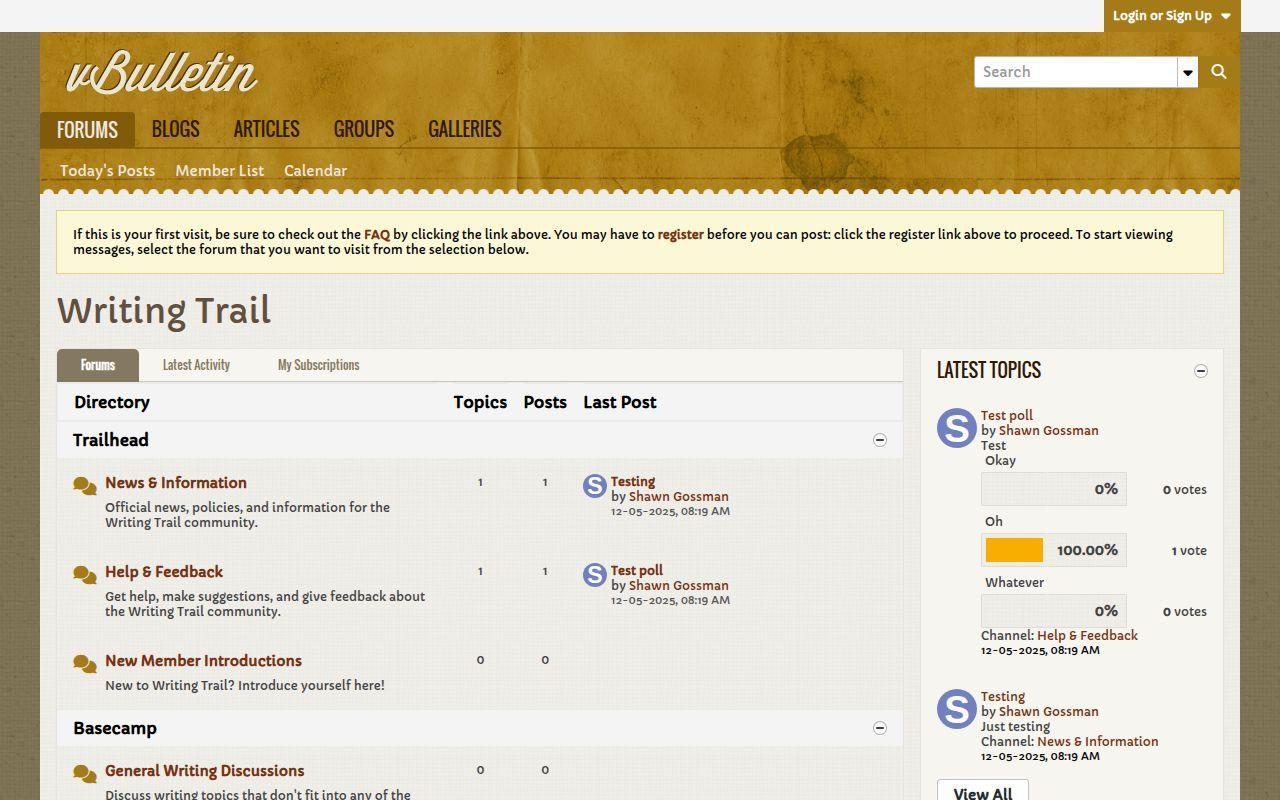Screen dimensions: 1280x800
Task: Switch to the Latest Activity tab
Action: (196, 365)
